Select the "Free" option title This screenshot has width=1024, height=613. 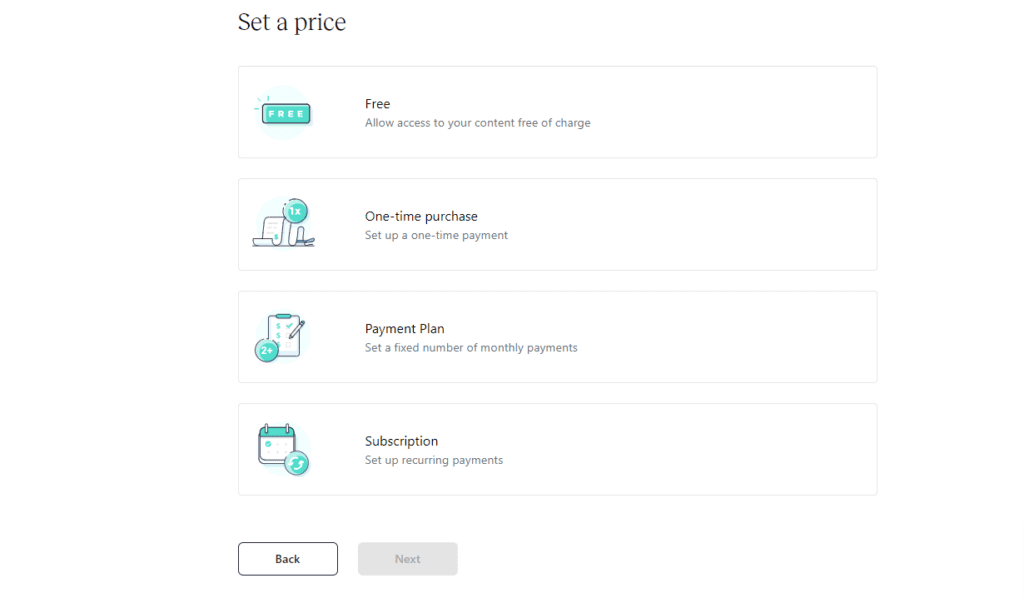point(377,104)
